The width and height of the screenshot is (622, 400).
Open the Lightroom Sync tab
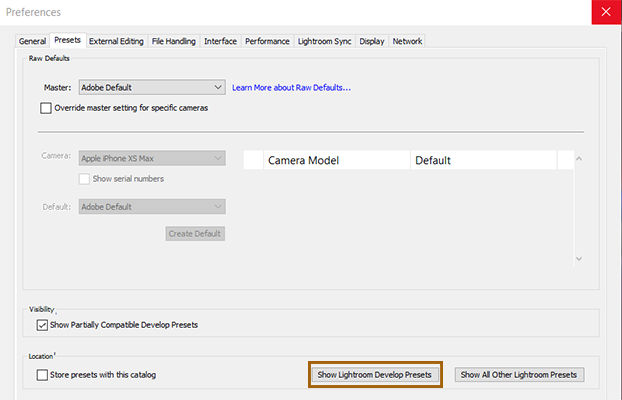[x=324, y=41]
